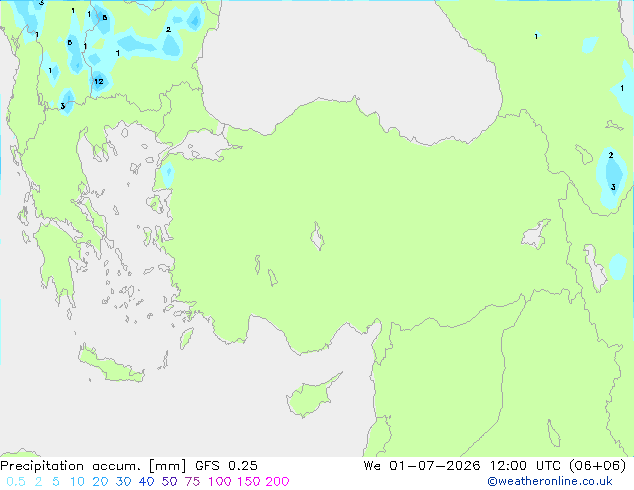Click the 10 mm legend value
The width and height of the screenshot is (634, 490).
(77, 482)
